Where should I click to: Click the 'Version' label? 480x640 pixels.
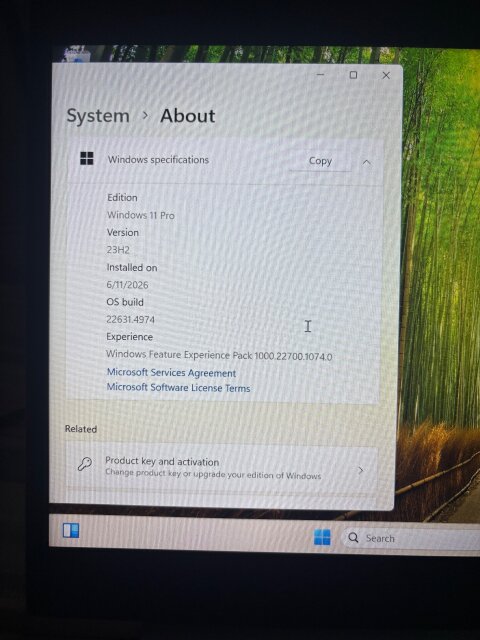[x=123, y=233]
